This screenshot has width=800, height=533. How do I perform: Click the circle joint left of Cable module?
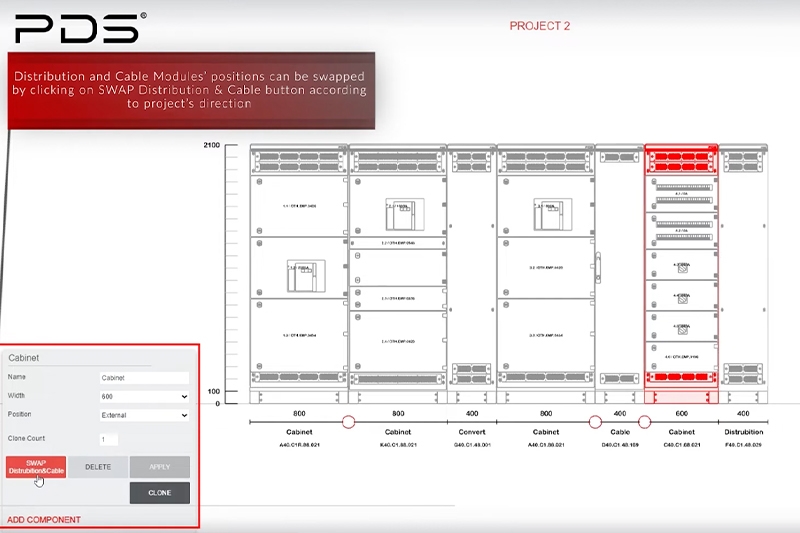point(595,422)
